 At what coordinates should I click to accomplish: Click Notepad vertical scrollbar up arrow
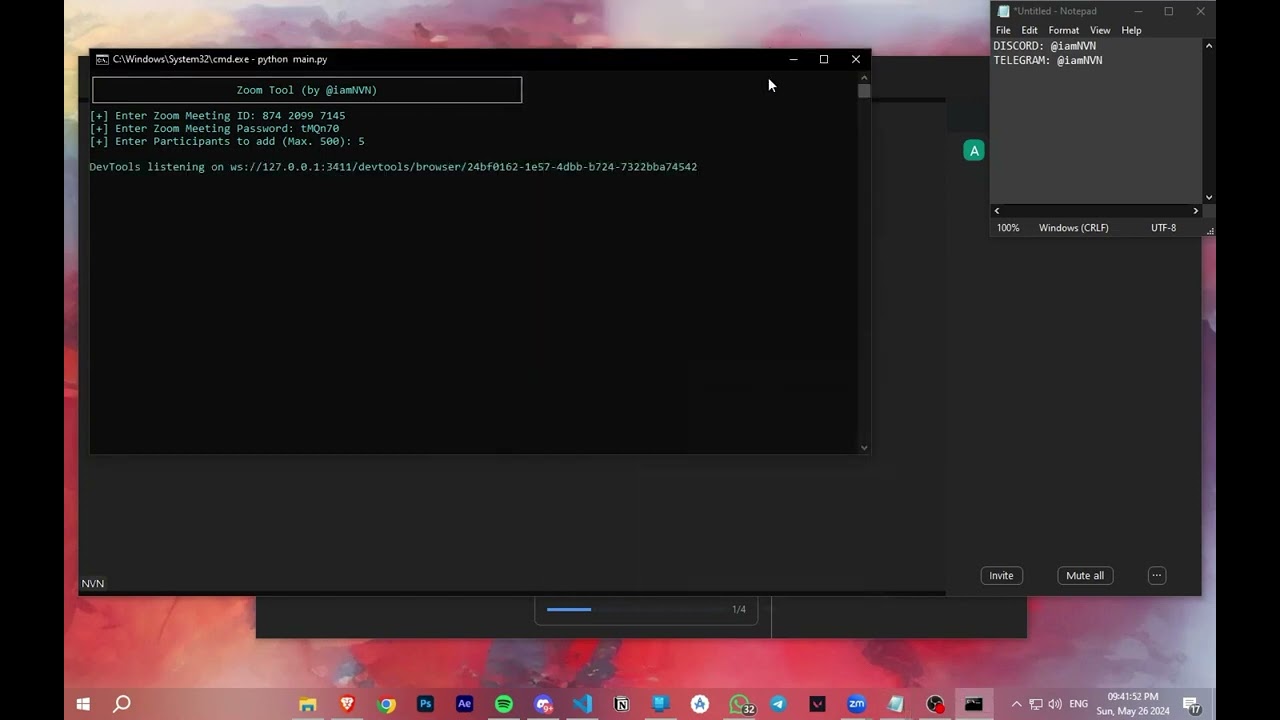[1209, 46]
